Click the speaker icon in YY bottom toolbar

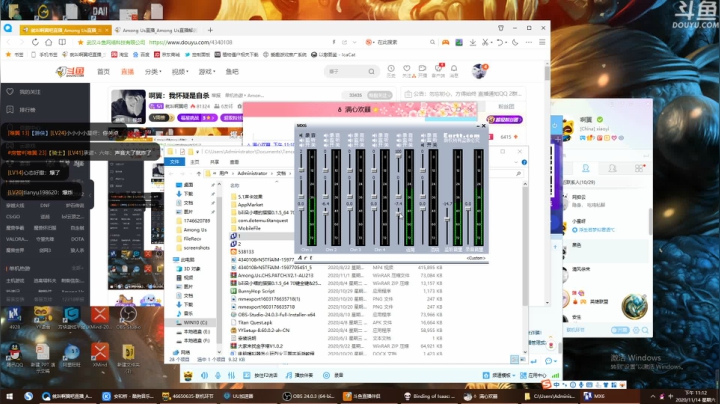pyautogui.click(x=204, y=375)
